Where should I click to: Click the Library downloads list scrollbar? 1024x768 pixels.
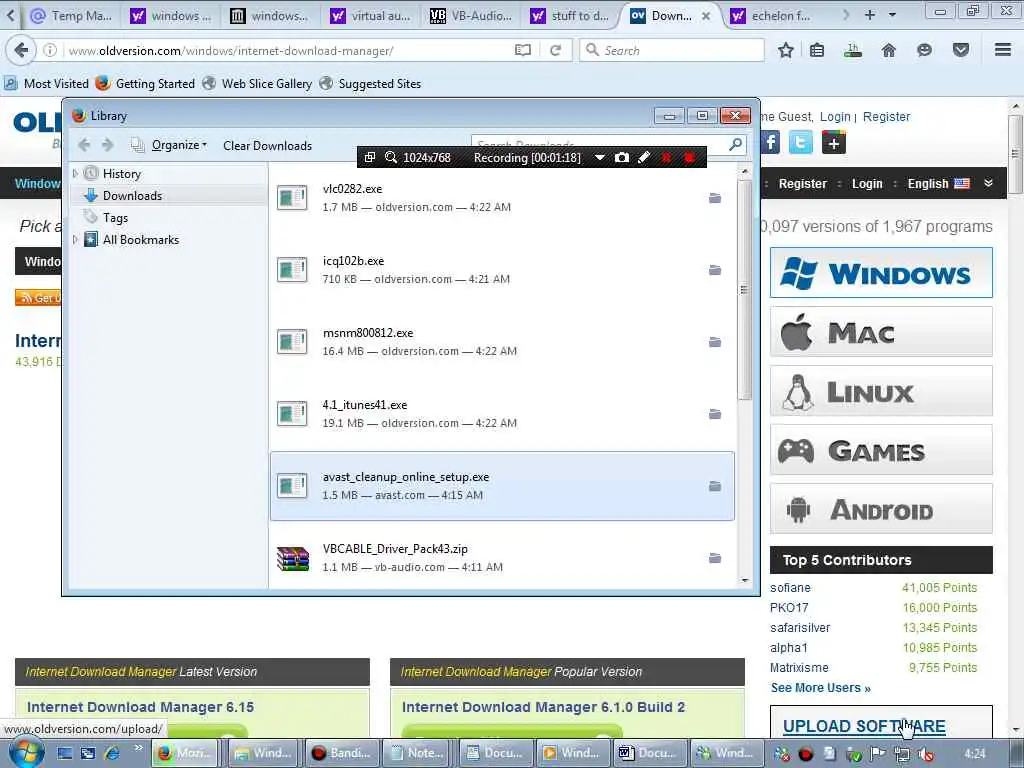[744, 289]
